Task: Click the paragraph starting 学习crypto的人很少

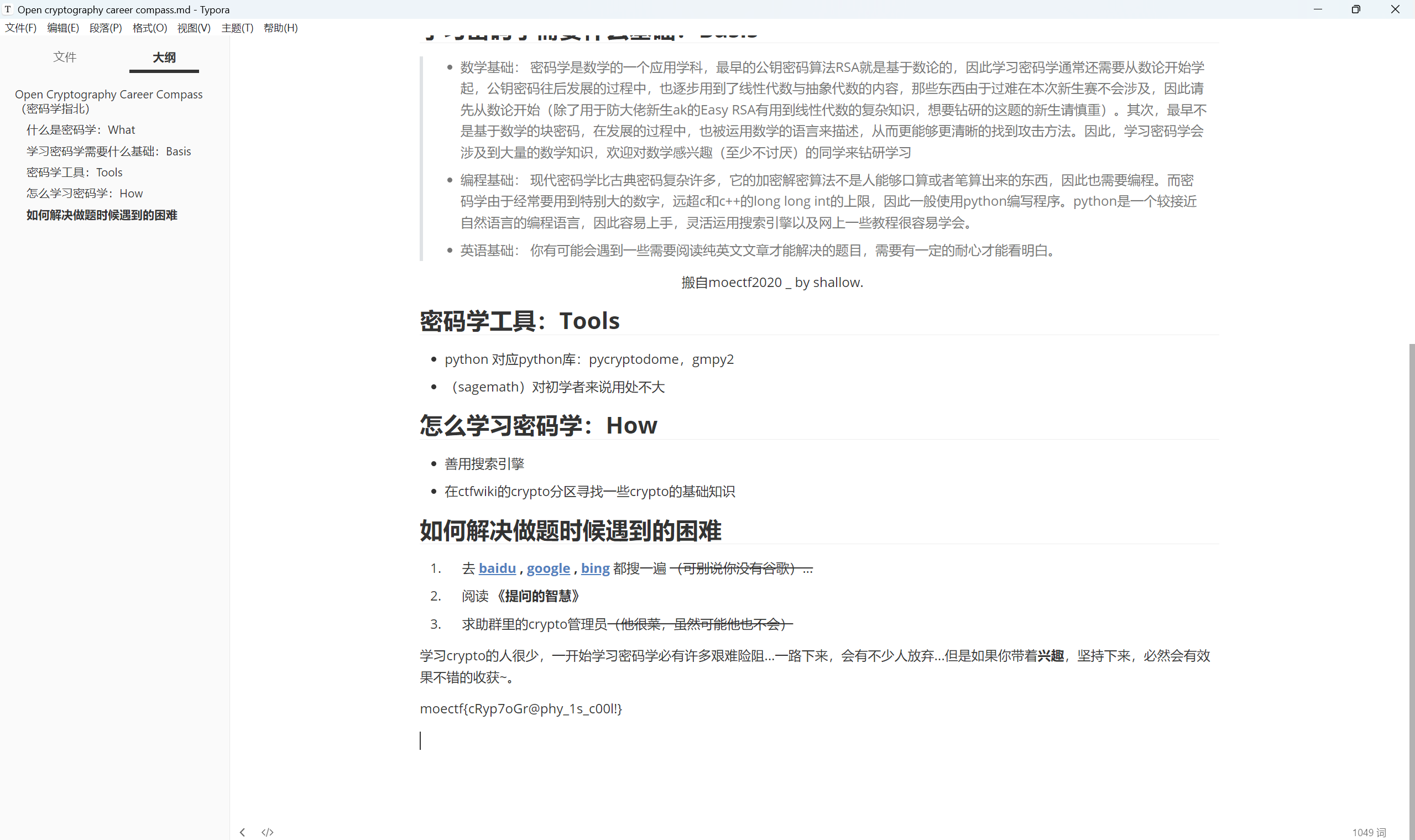Action: click(x=815, y=666)
